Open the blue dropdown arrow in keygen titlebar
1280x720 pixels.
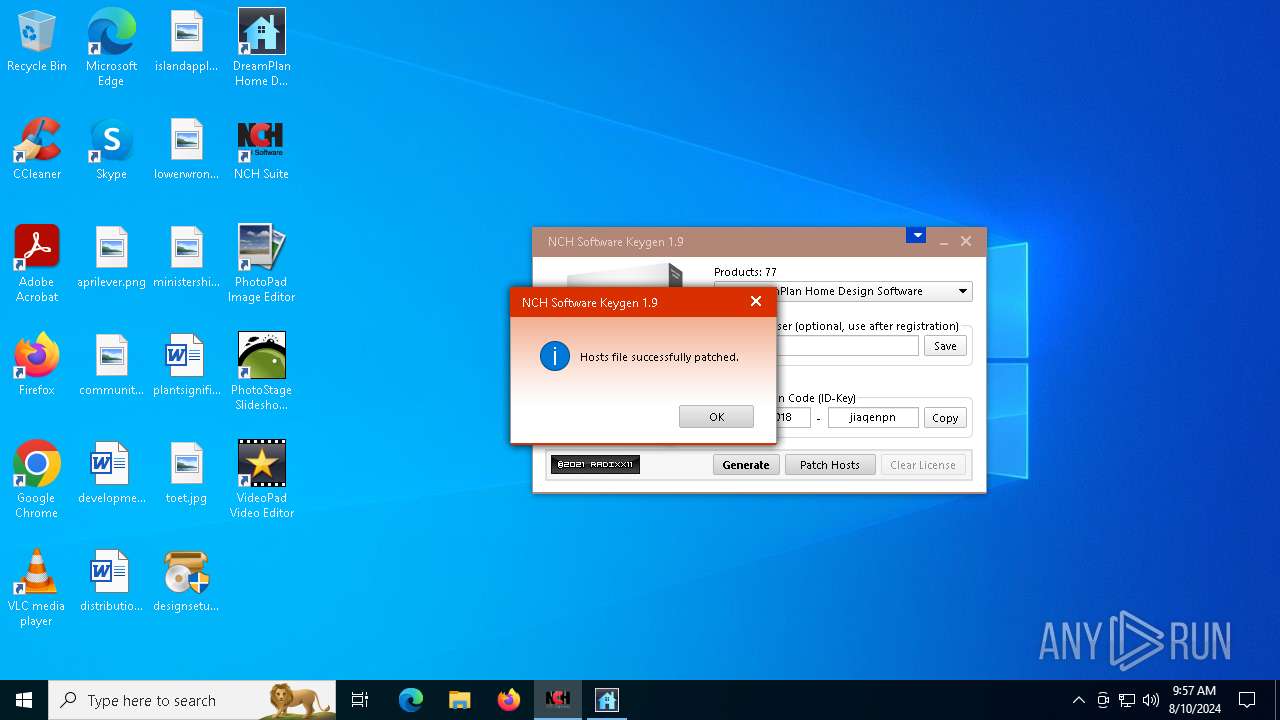pos(916,236)
